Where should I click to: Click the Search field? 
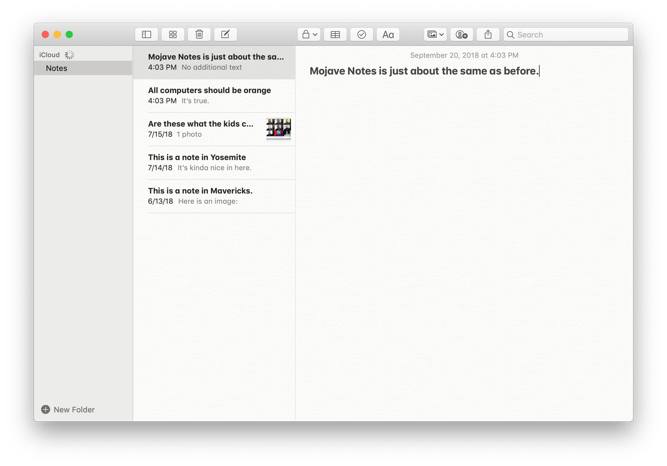point(566,34)
